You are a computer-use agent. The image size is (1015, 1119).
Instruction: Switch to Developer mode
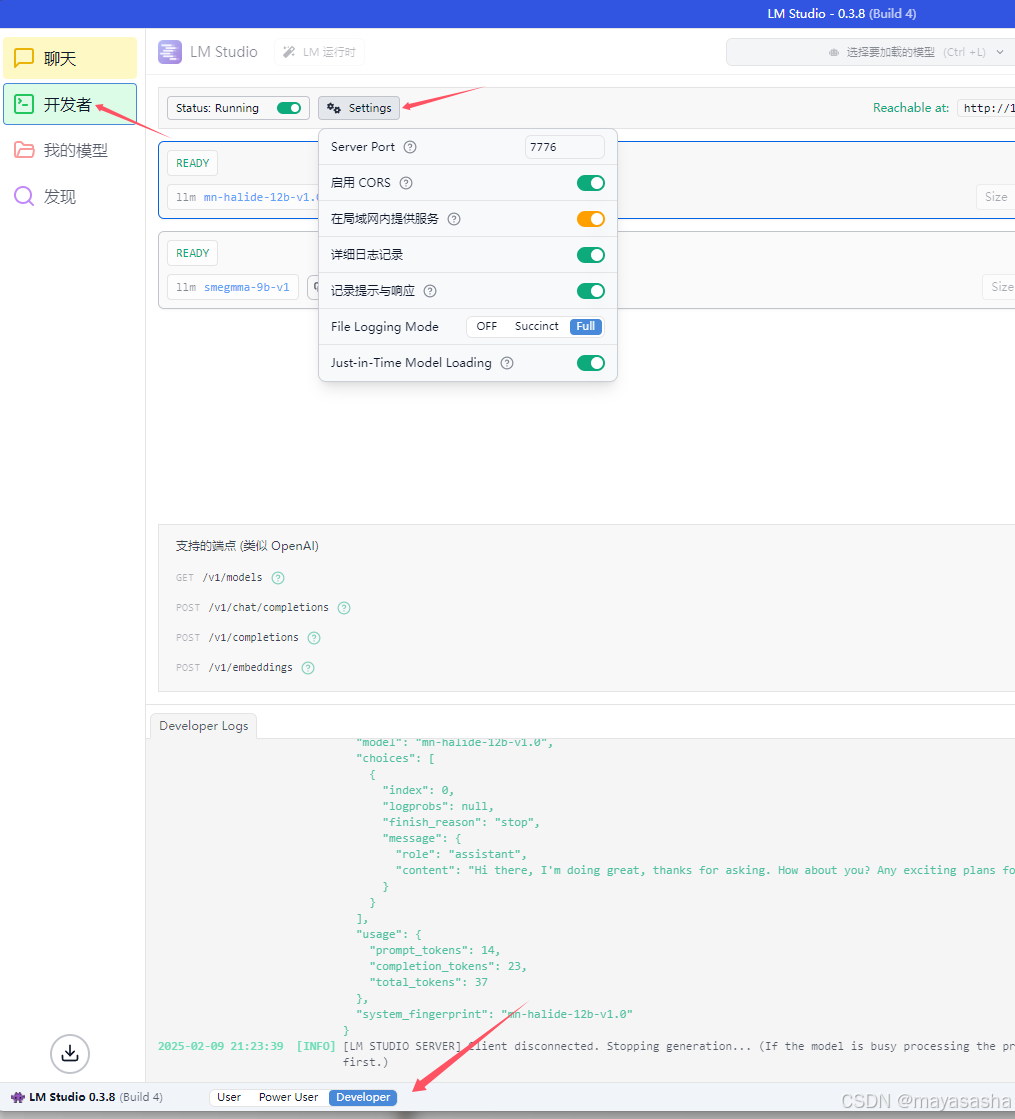pos(363,1098)
